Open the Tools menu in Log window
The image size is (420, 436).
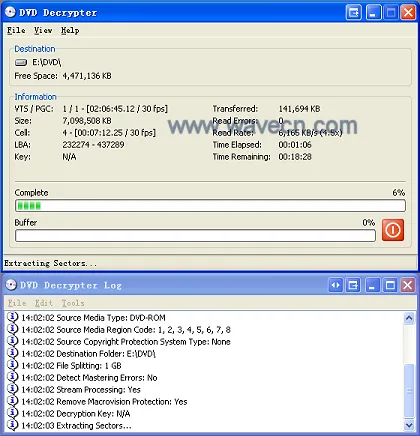pyautogui.click(x=73, y=303)
